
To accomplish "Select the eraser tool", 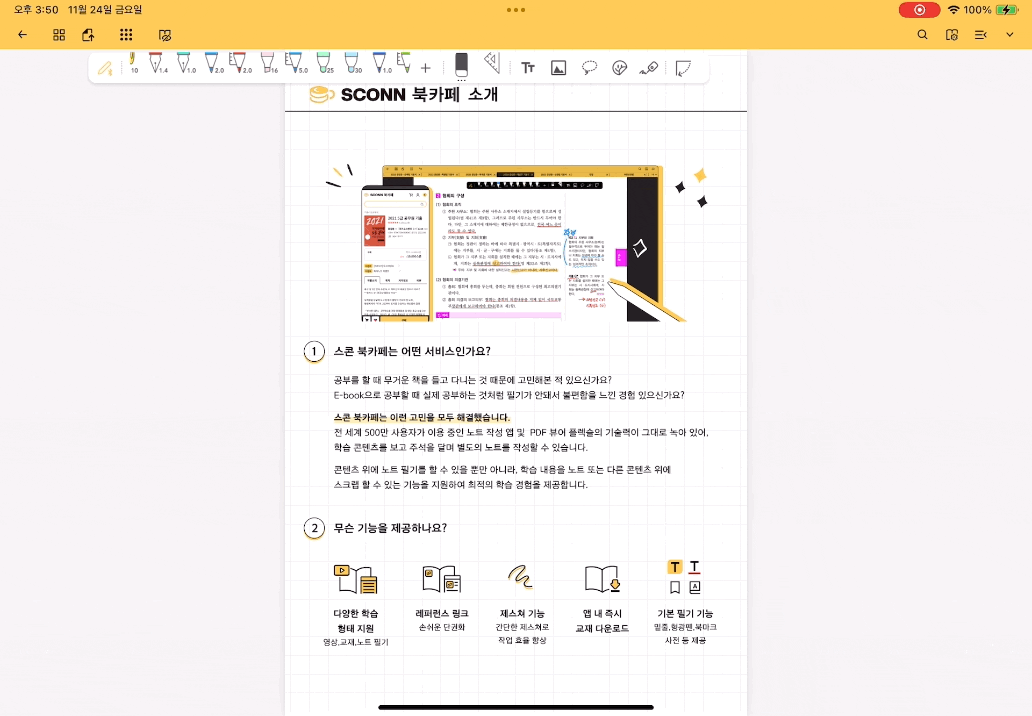I will [461, 66].
